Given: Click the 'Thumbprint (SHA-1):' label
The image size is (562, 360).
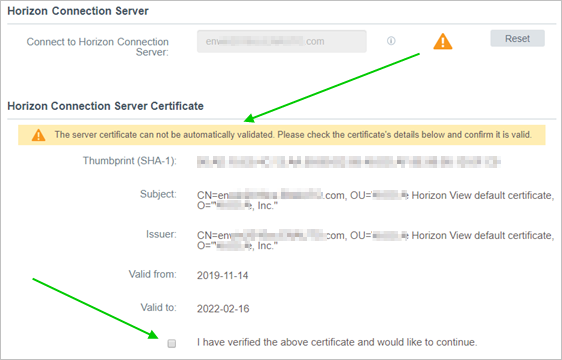Looking at the screenshot, I should 129,161.
